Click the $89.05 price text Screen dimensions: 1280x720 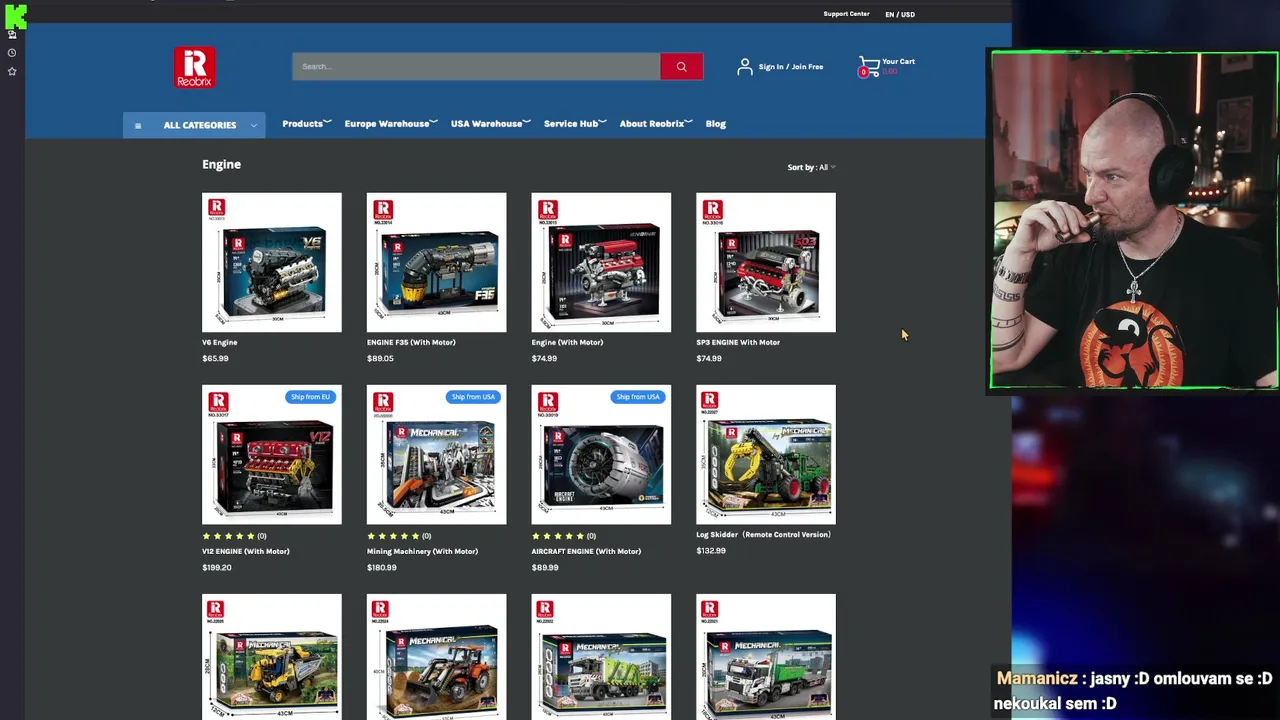click(380, 358)
